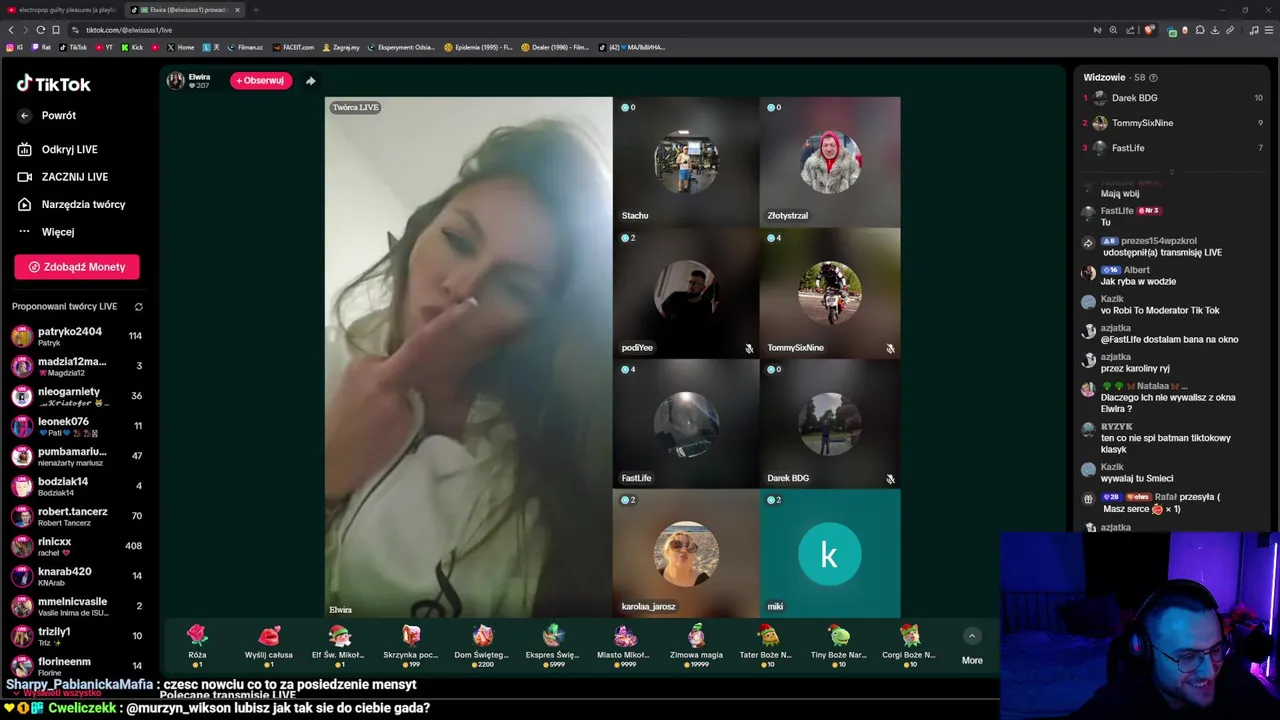Viewport: 1280px width, 720px height.
Task: Send the Dom Świąteg... gift
Action: click(x=482, y=646)
